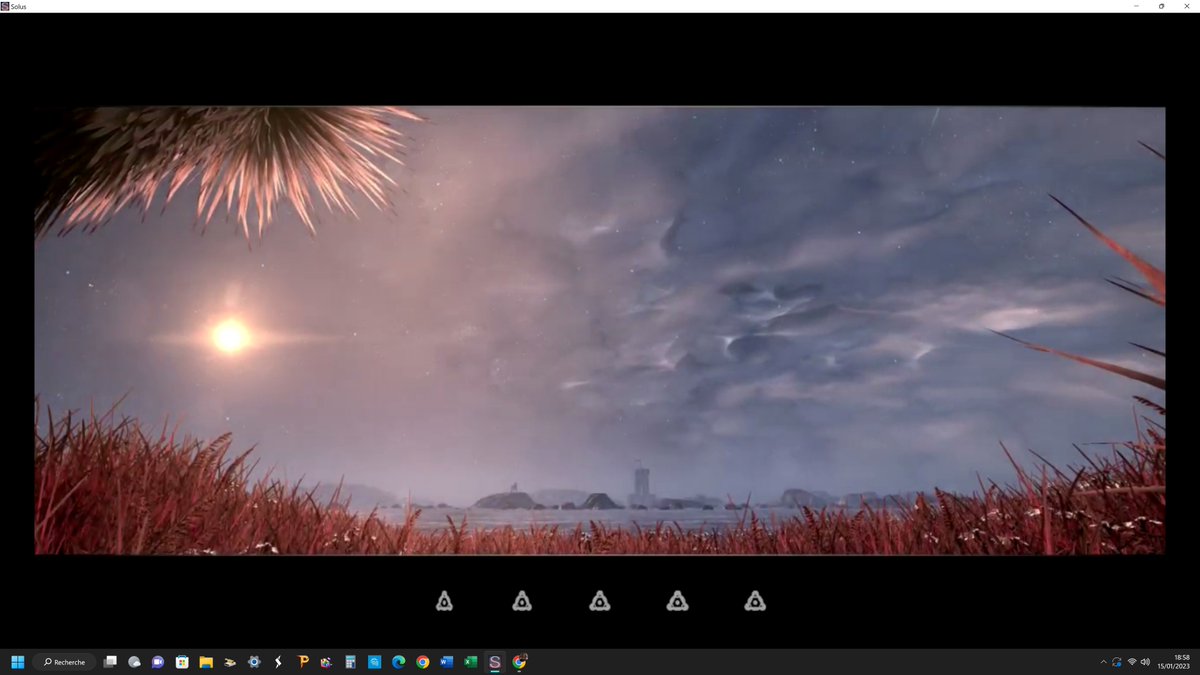
Task: Open Microsoft Word from the taskbar
Action: click(447, 662)
